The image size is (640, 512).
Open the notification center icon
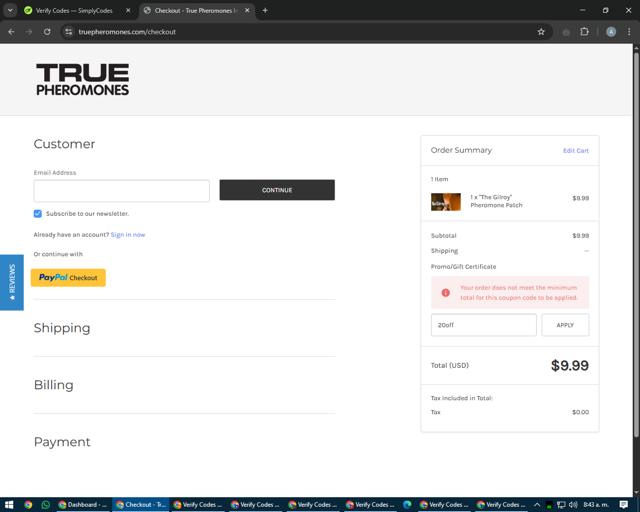(x=624, y=505)
